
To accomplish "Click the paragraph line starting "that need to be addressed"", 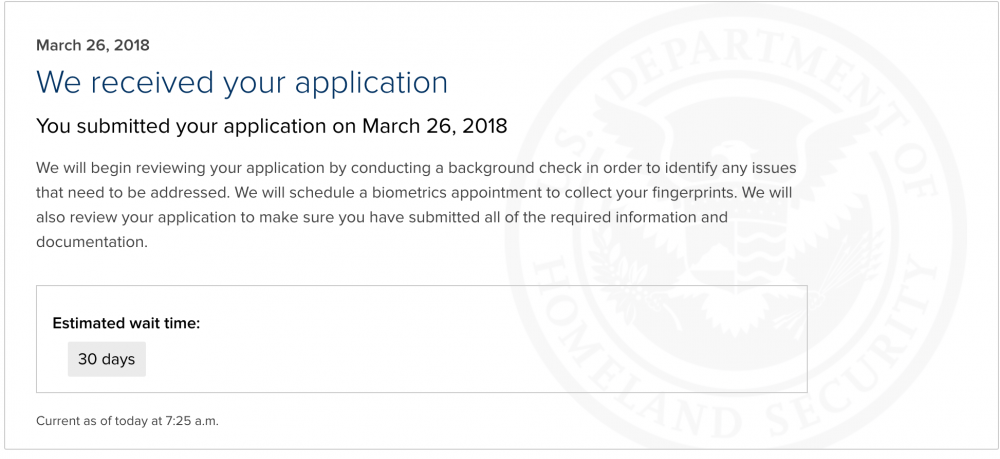I will [x=414, y=193].
